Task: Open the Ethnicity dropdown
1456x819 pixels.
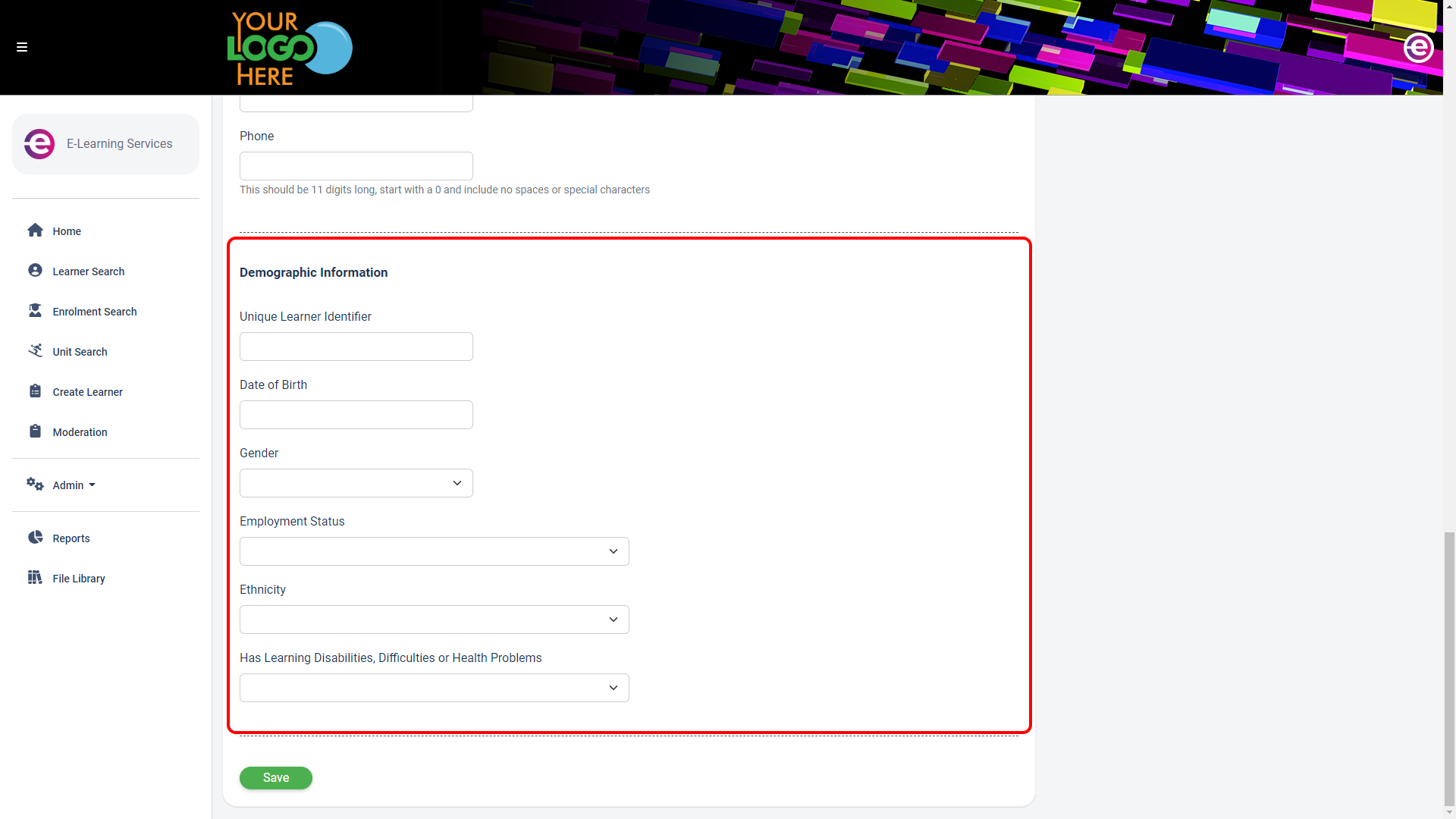Action: click(435, 620)
